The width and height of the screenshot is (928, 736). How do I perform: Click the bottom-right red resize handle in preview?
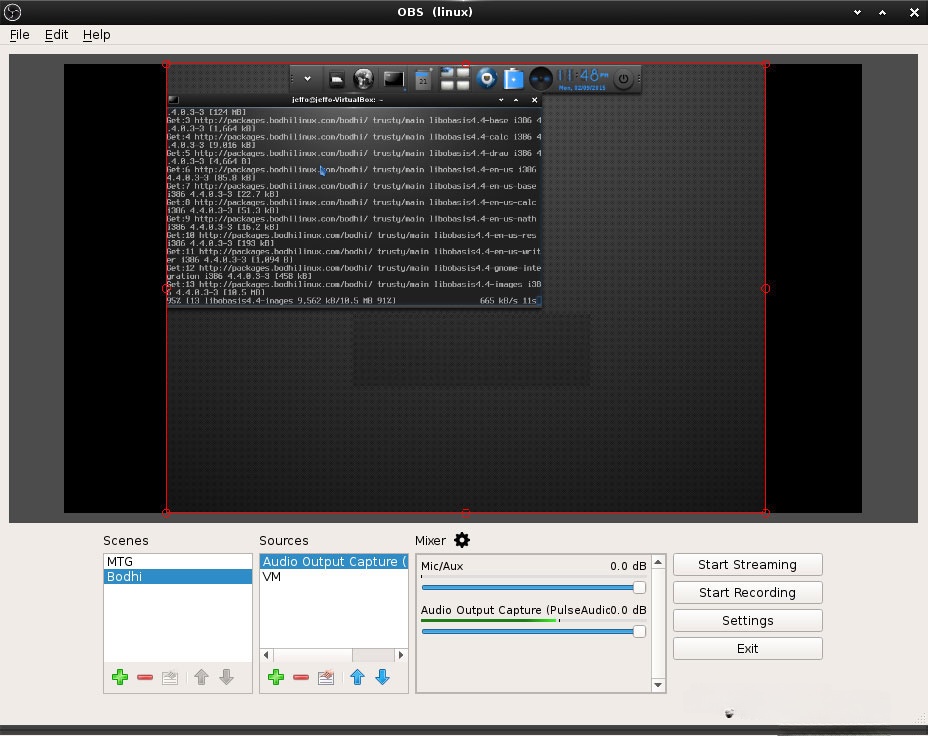point(766,513)
